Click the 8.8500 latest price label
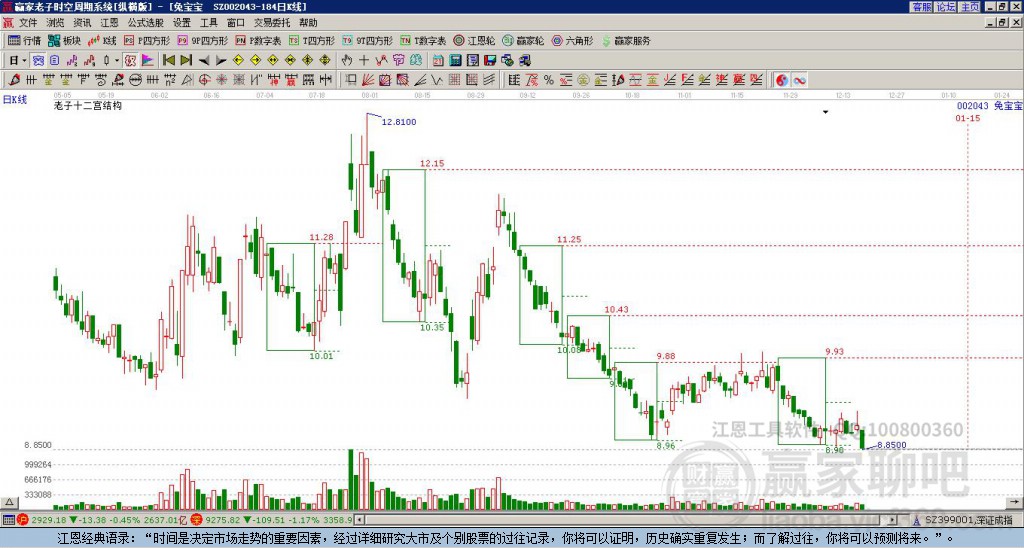 891,445
